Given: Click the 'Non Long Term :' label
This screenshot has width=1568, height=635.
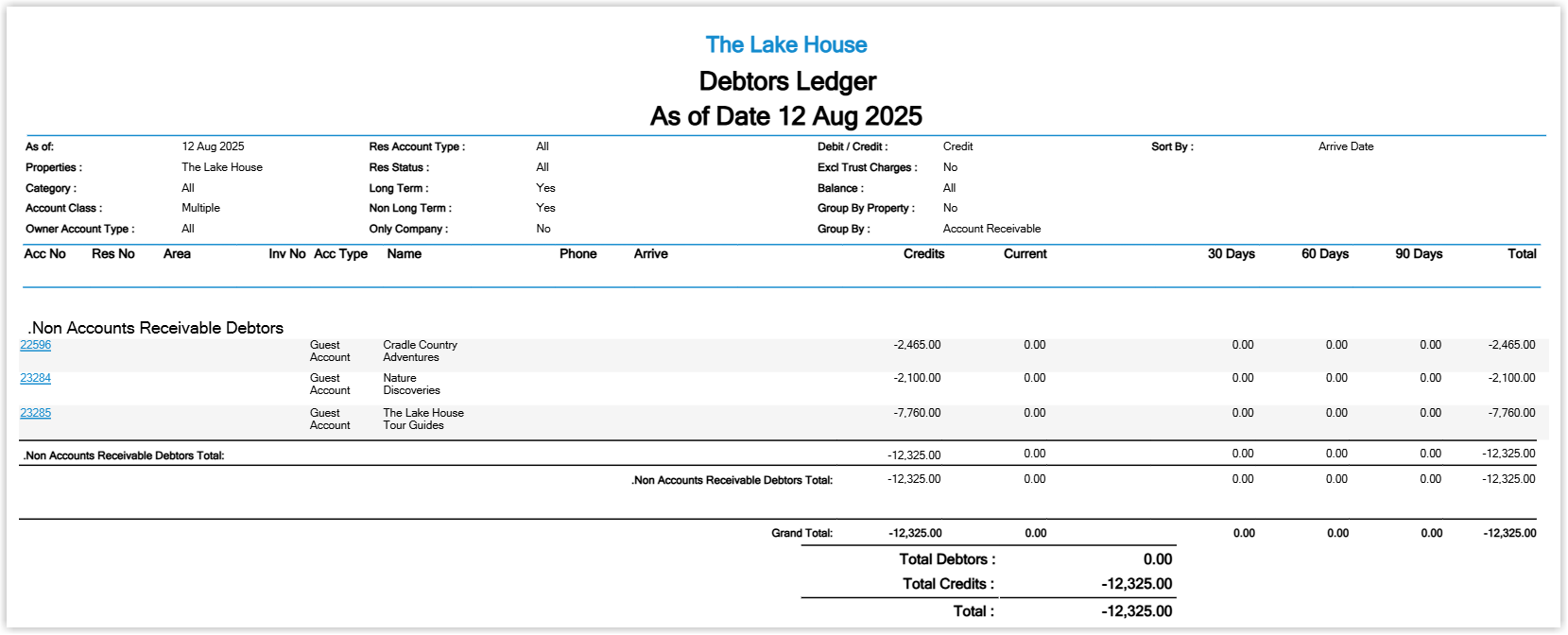Looking at the screenshot, I should [x=410, y=208].
